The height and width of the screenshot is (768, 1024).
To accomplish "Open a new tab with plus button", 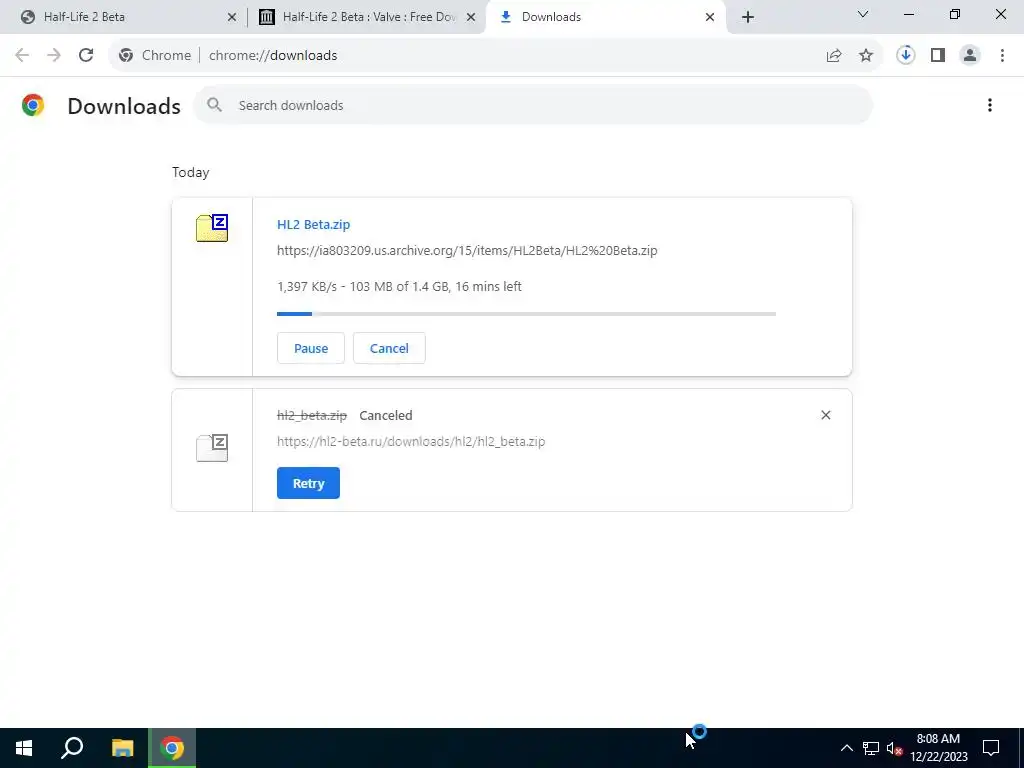I will [748, 17].
